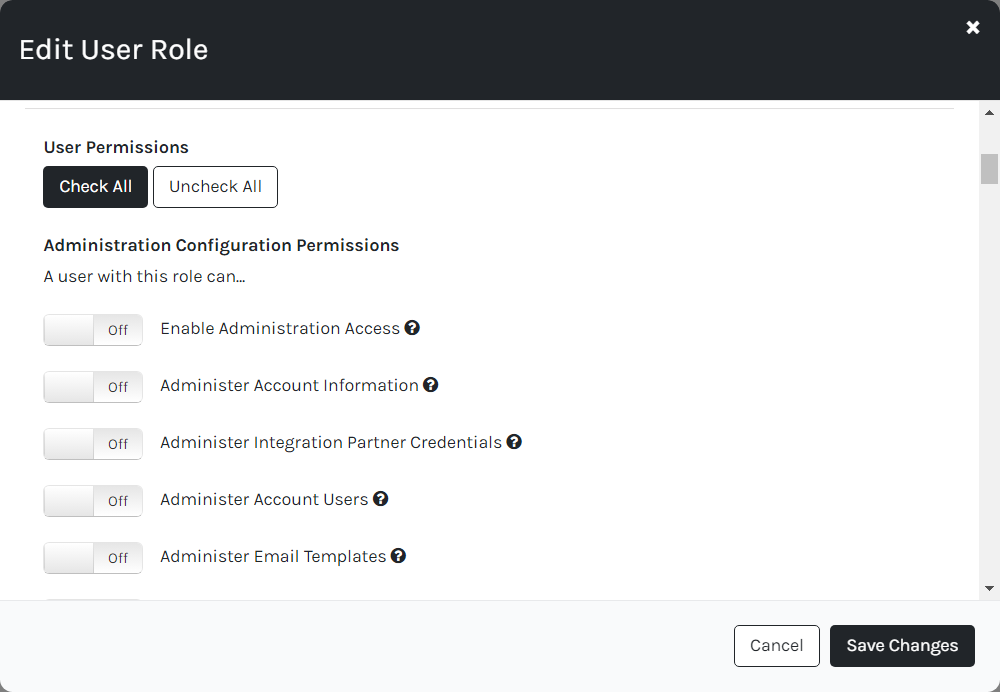Click 'A user with this role can...' text
Viewport: 1000px width, 692px height.
click(144, 277)
